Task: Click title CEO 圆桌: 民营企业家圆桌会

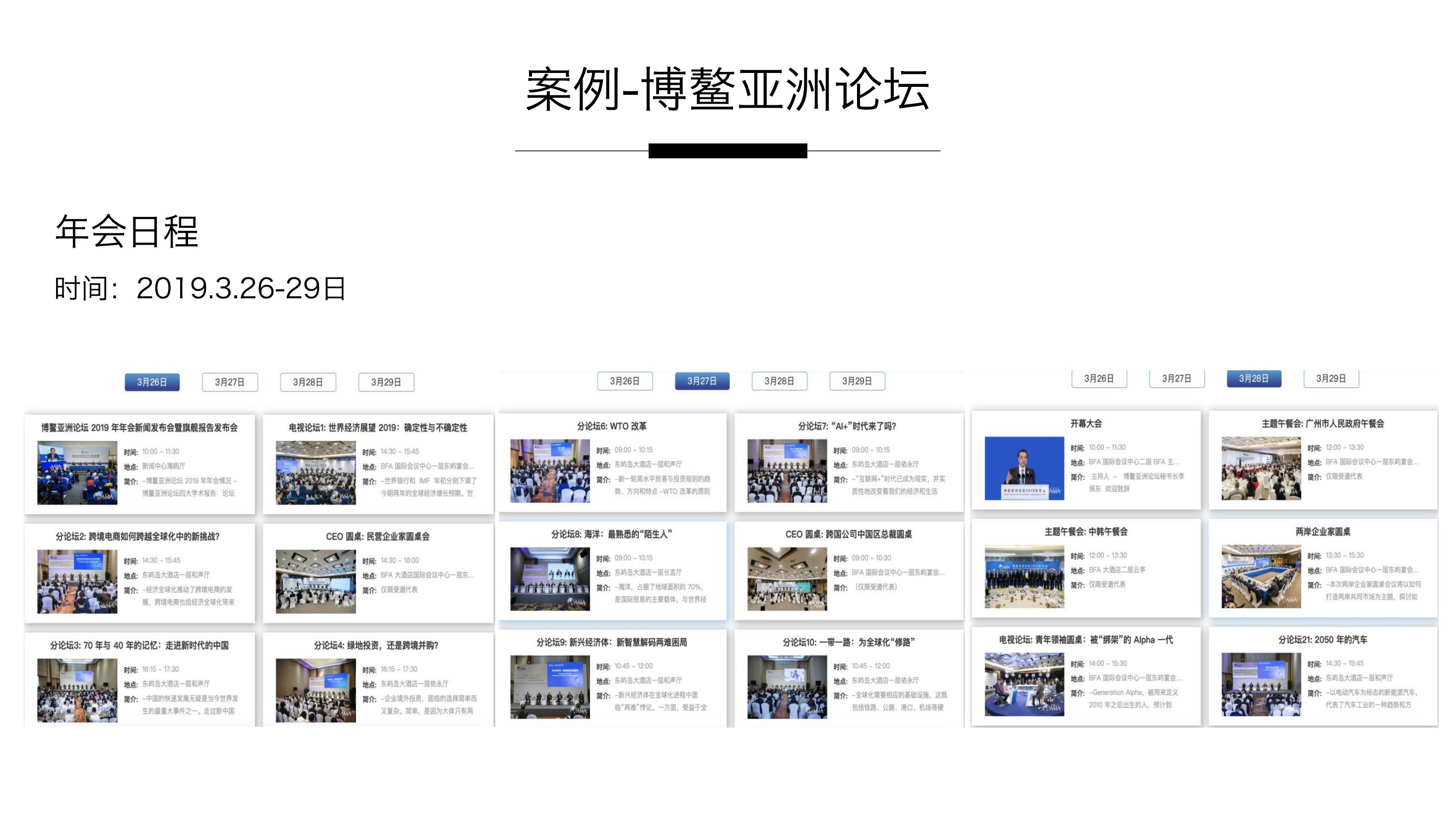Action: coord(378,537)
